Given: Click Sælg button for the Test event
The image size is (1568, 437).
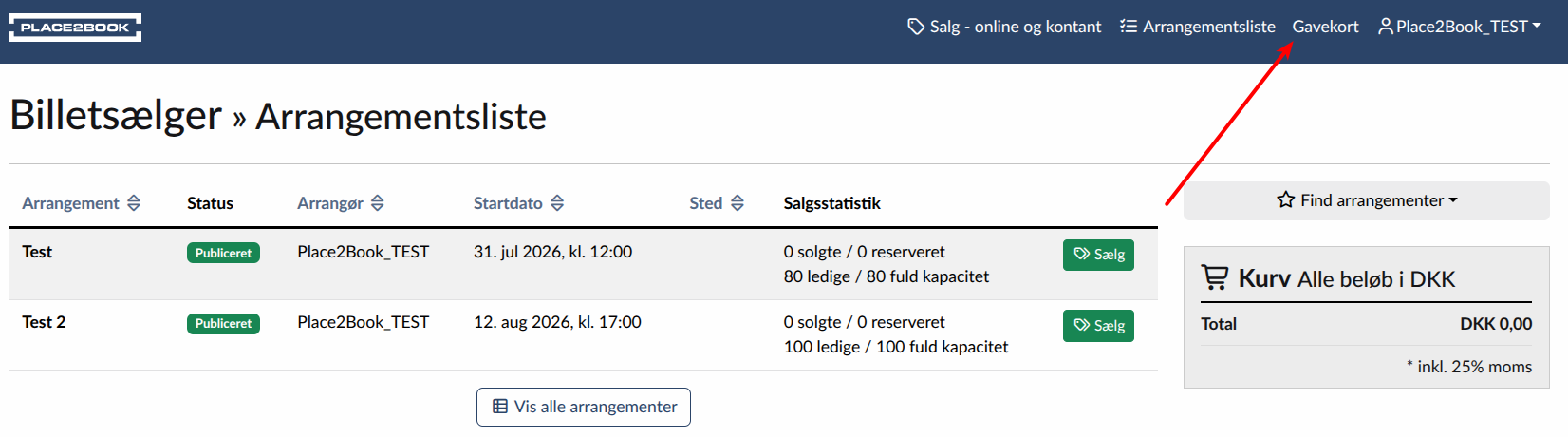Looking at the screenshot, I should (1098, 255).
